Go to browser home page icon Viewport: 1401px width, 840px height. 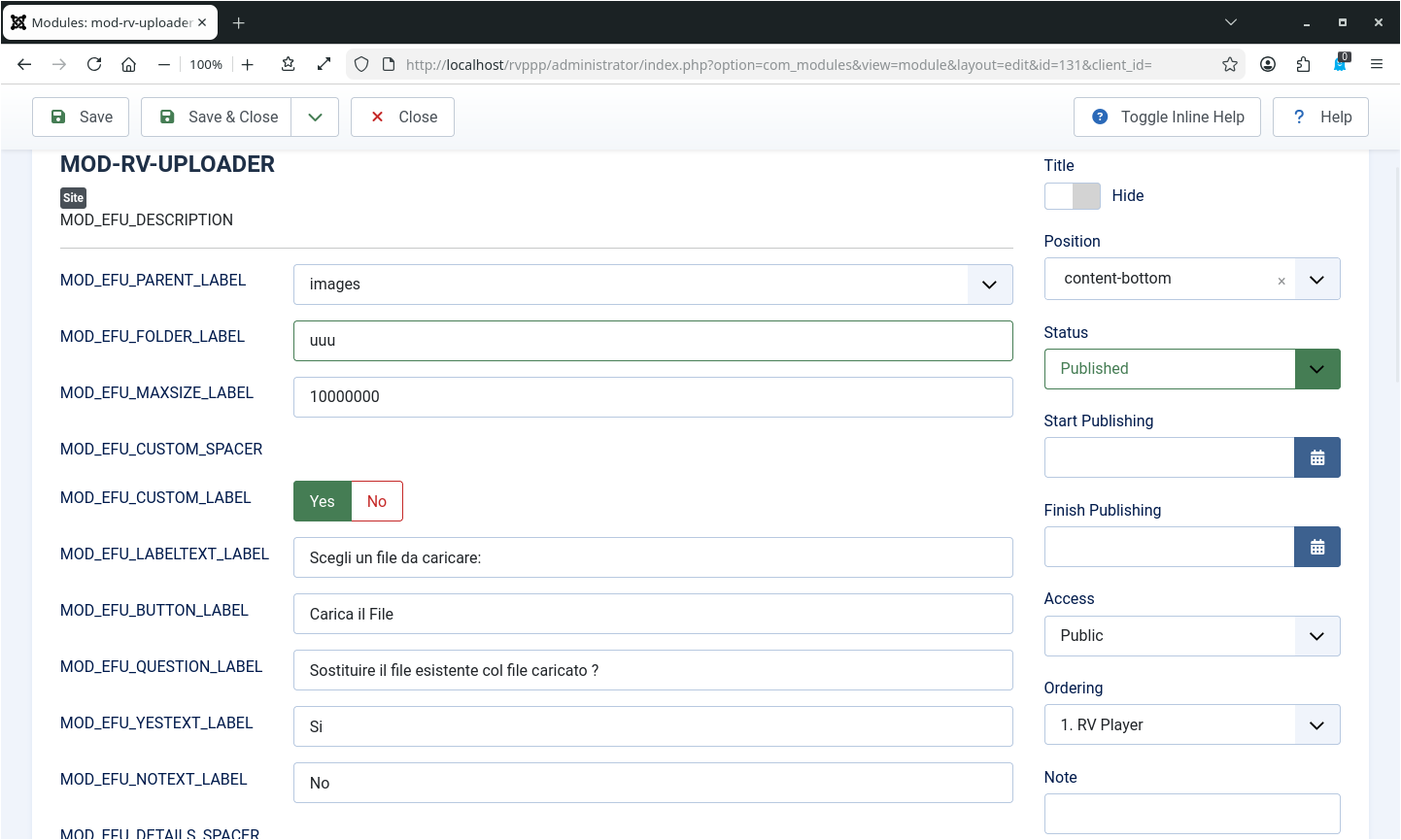(128, 64)
